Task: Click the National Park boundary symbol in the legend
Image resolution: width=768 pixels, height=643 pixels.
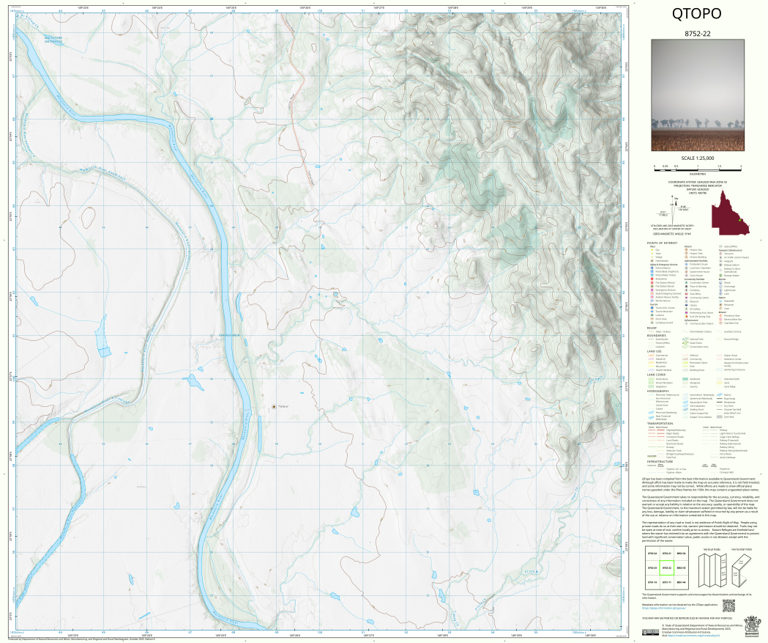Action: (685, 339)
